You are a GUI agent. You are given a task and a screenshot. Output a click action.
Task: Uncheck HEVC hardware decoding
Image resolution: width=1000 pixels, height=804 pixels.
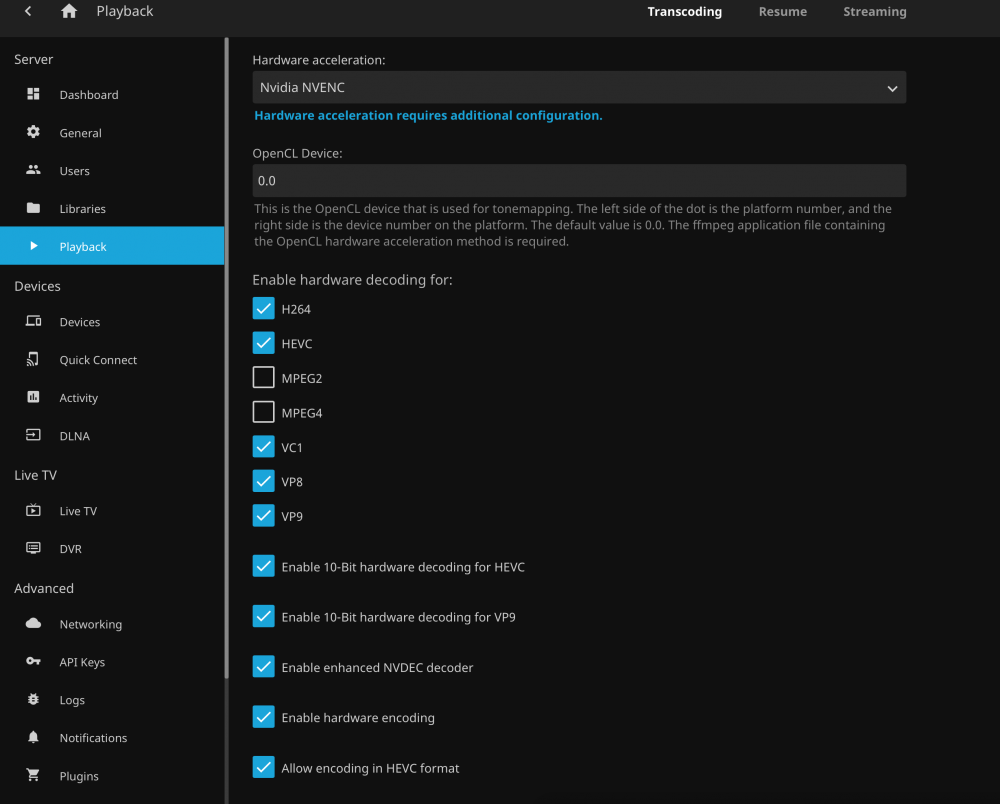[x=263, y=343]
